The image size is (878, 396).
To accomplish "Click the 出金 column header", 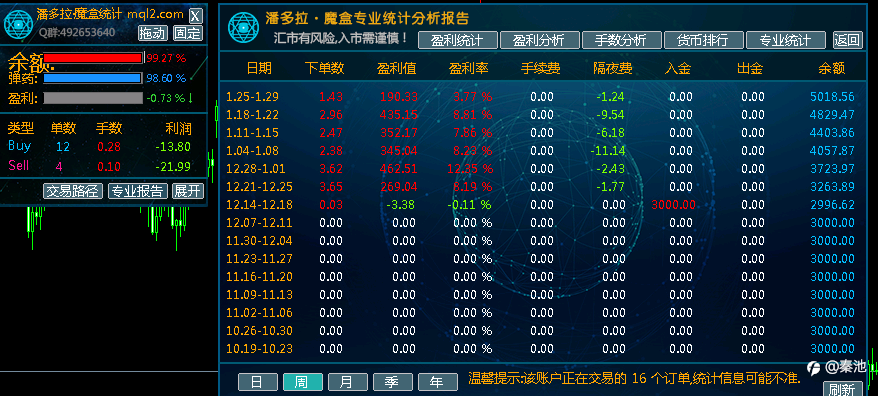I will click(x=750, y=69).
